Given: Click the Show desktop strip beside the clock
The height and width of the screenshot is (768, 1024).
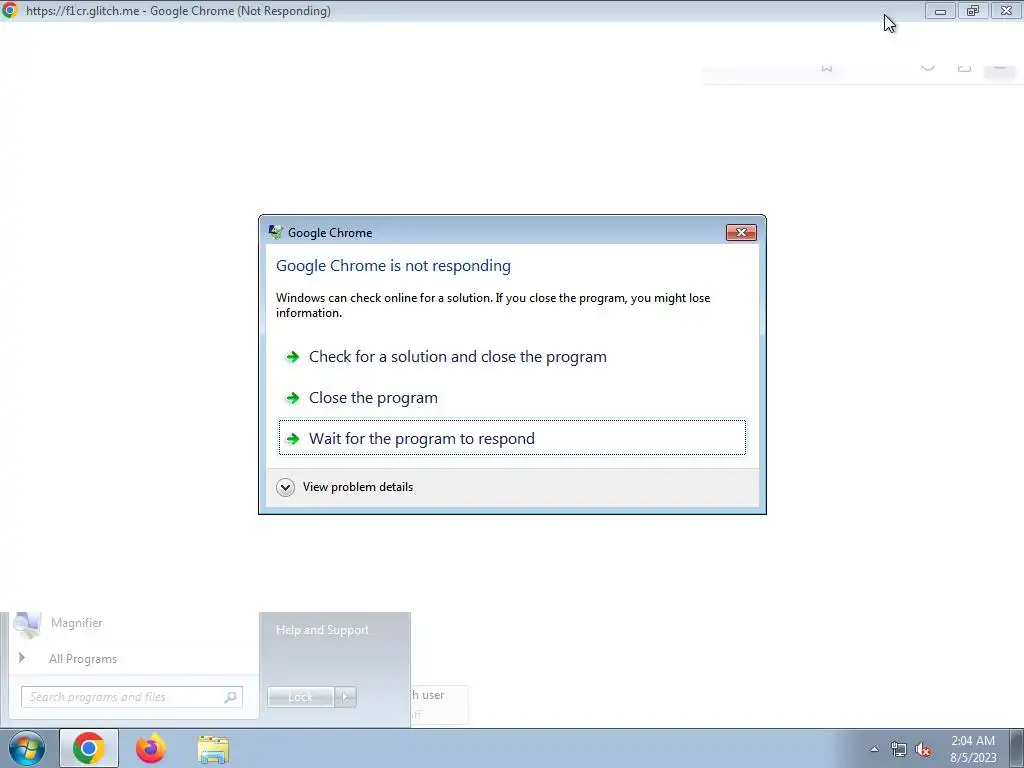Looking at the screenshot, I should click(1017, 748).
